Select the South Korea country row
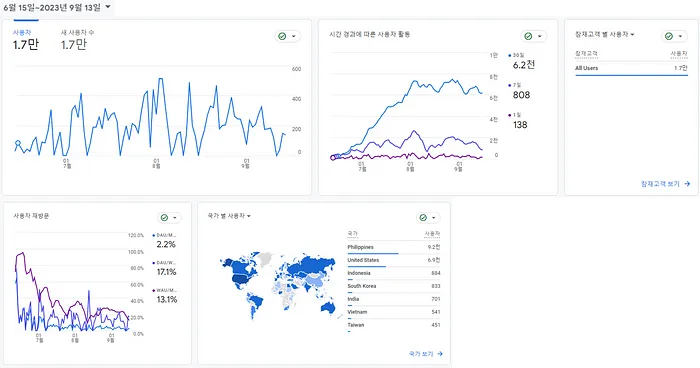Screen dimensions: 700x368 (x=394, y=286)
